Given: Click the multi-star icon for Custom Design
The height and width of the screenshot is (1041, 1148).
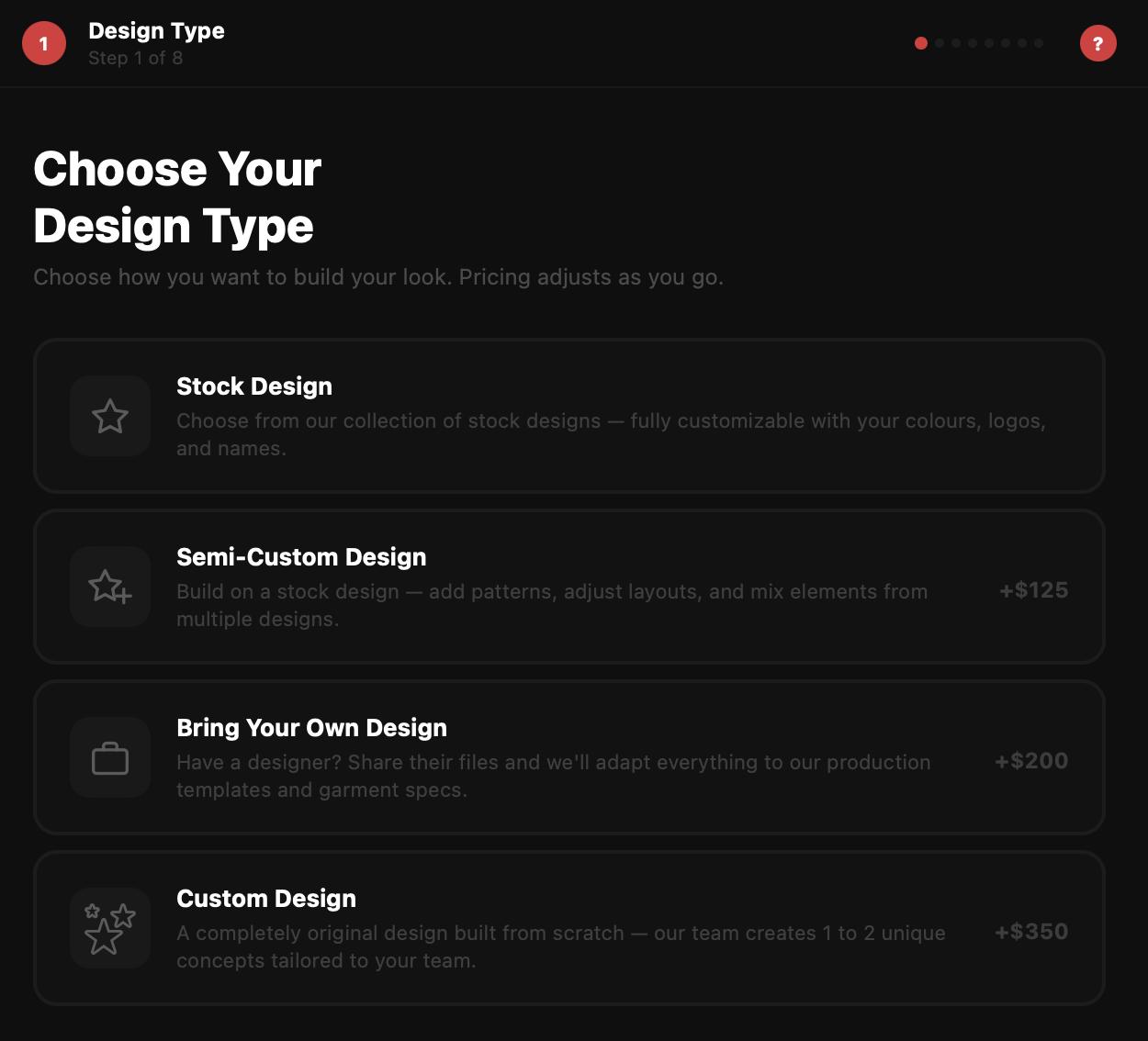Looking at the screenshot, I should [x=110, y=928].
